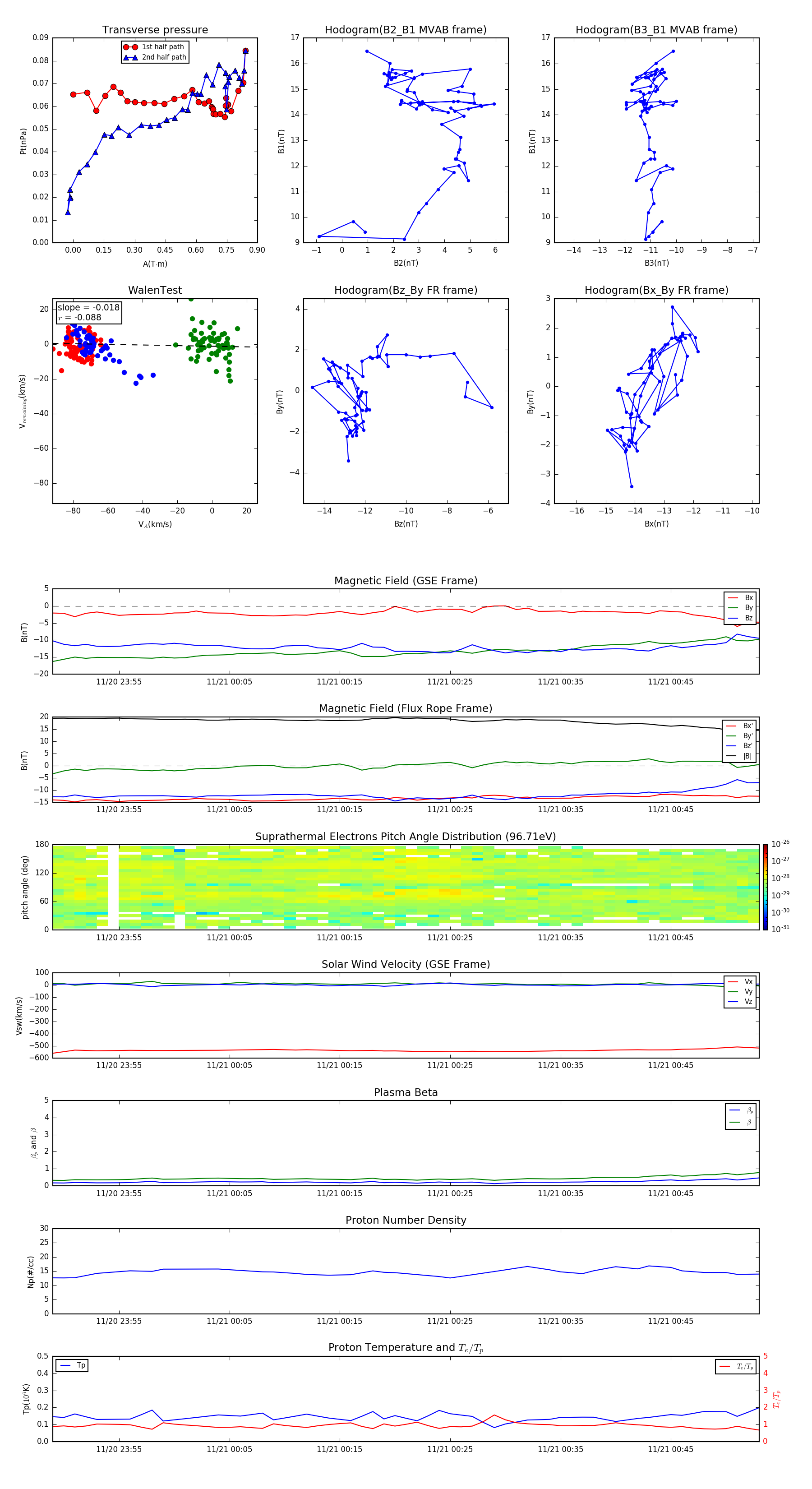
Task: Click the Proton Temperature and Te/Tp title
Action: [406, 1348]
